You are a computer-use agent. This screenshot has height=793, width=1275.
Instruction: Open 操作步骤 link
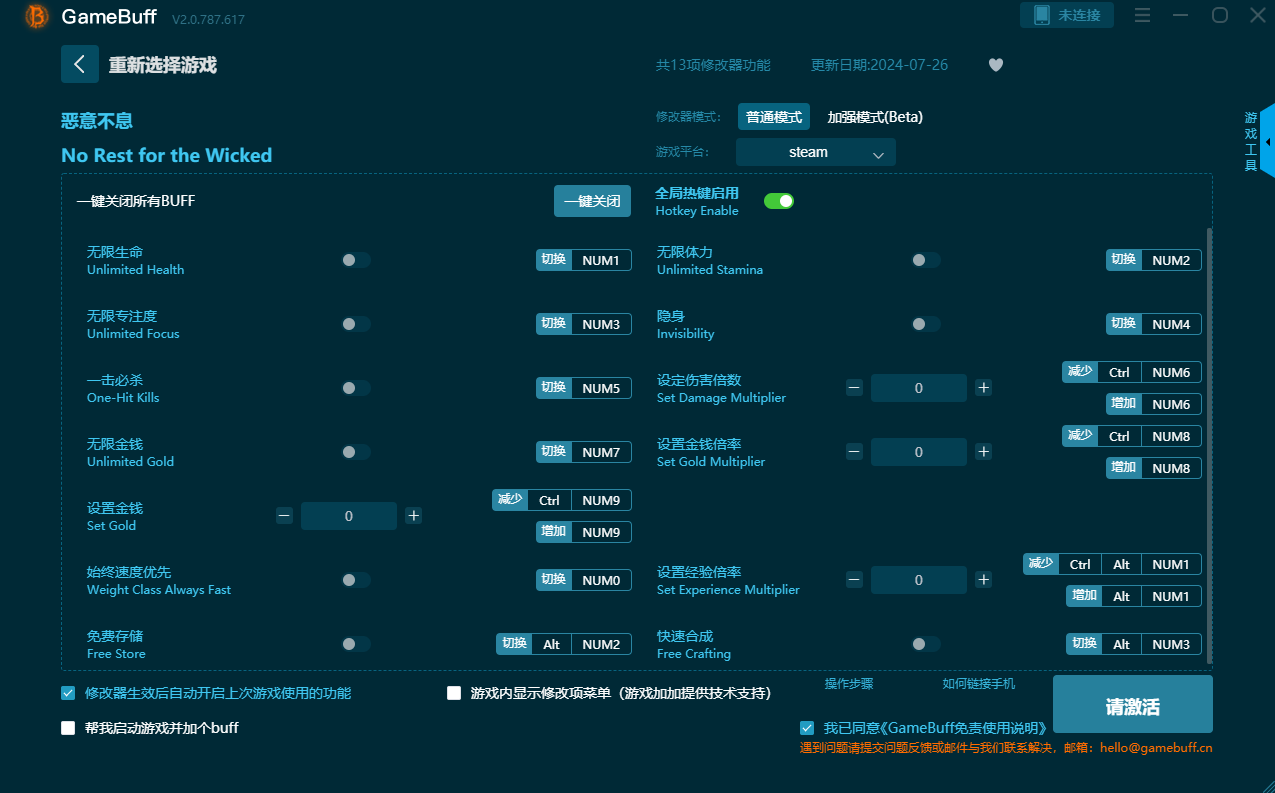pyautogui.click(x=849, y=684)
